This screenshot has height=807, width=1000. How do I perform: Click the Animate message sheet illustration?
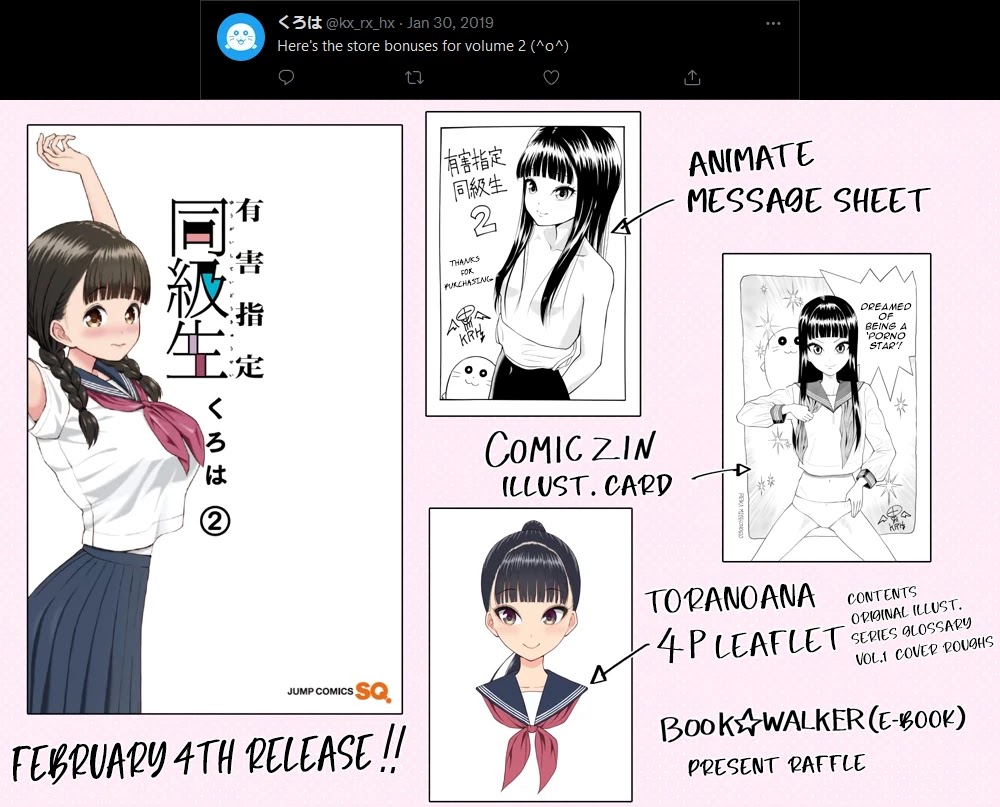[x=532, y=263]
